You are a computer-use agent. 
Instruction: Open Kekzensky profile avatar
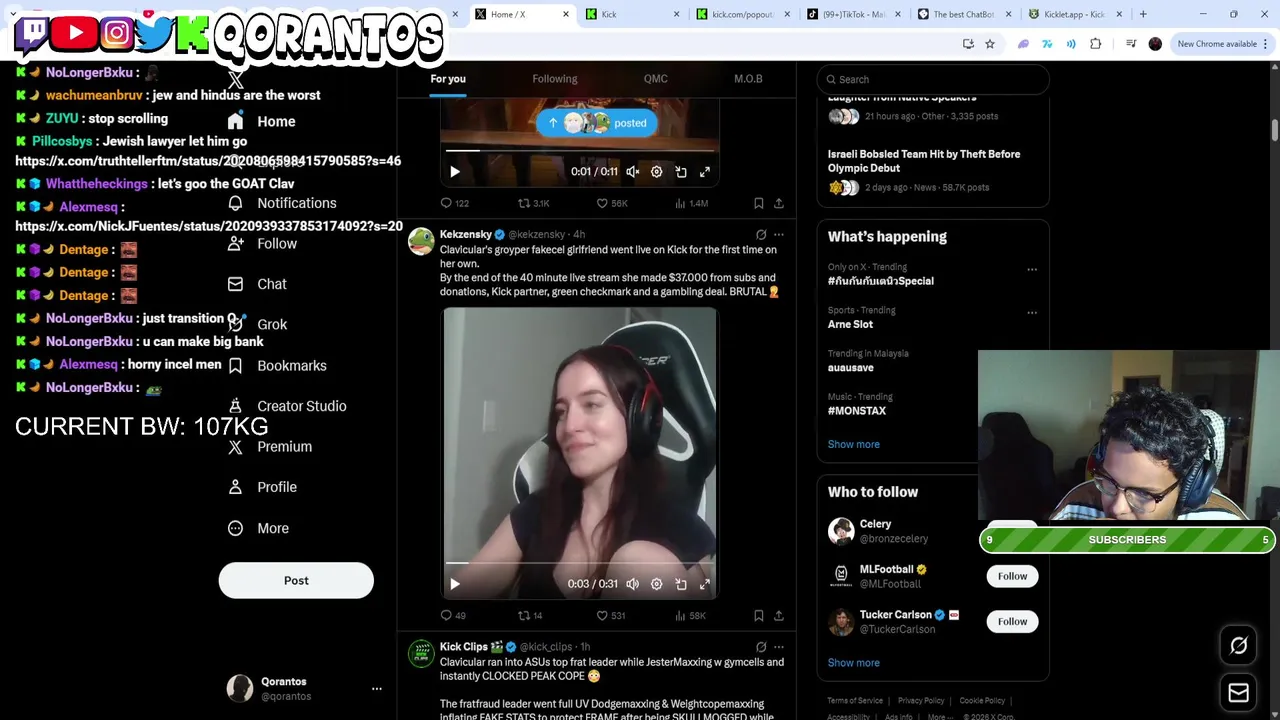click(x=422, y=242)
